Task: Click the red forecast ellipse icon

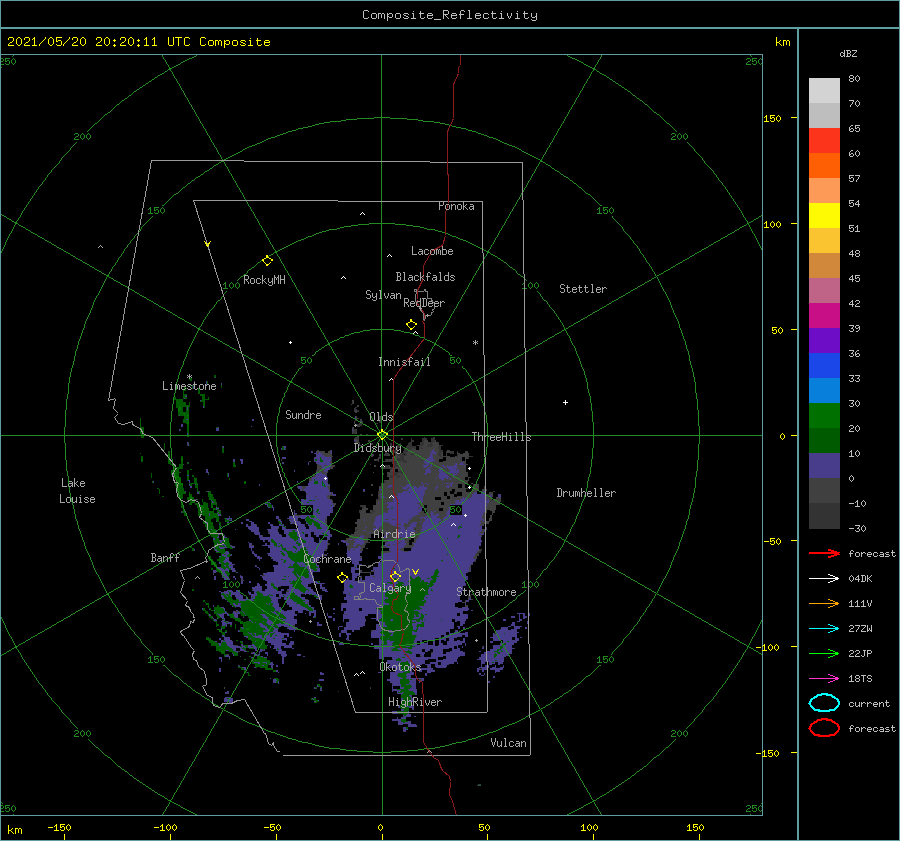Action: pos(824,728)
